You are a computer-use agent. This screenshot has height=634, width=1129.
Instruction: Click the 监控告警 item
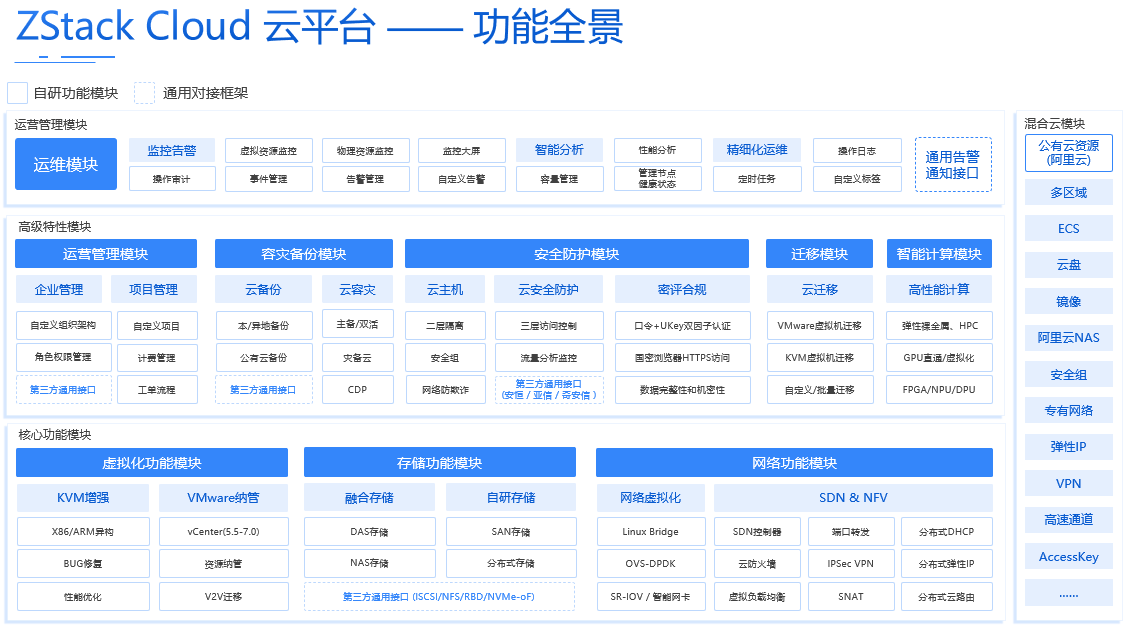point(169,150)
